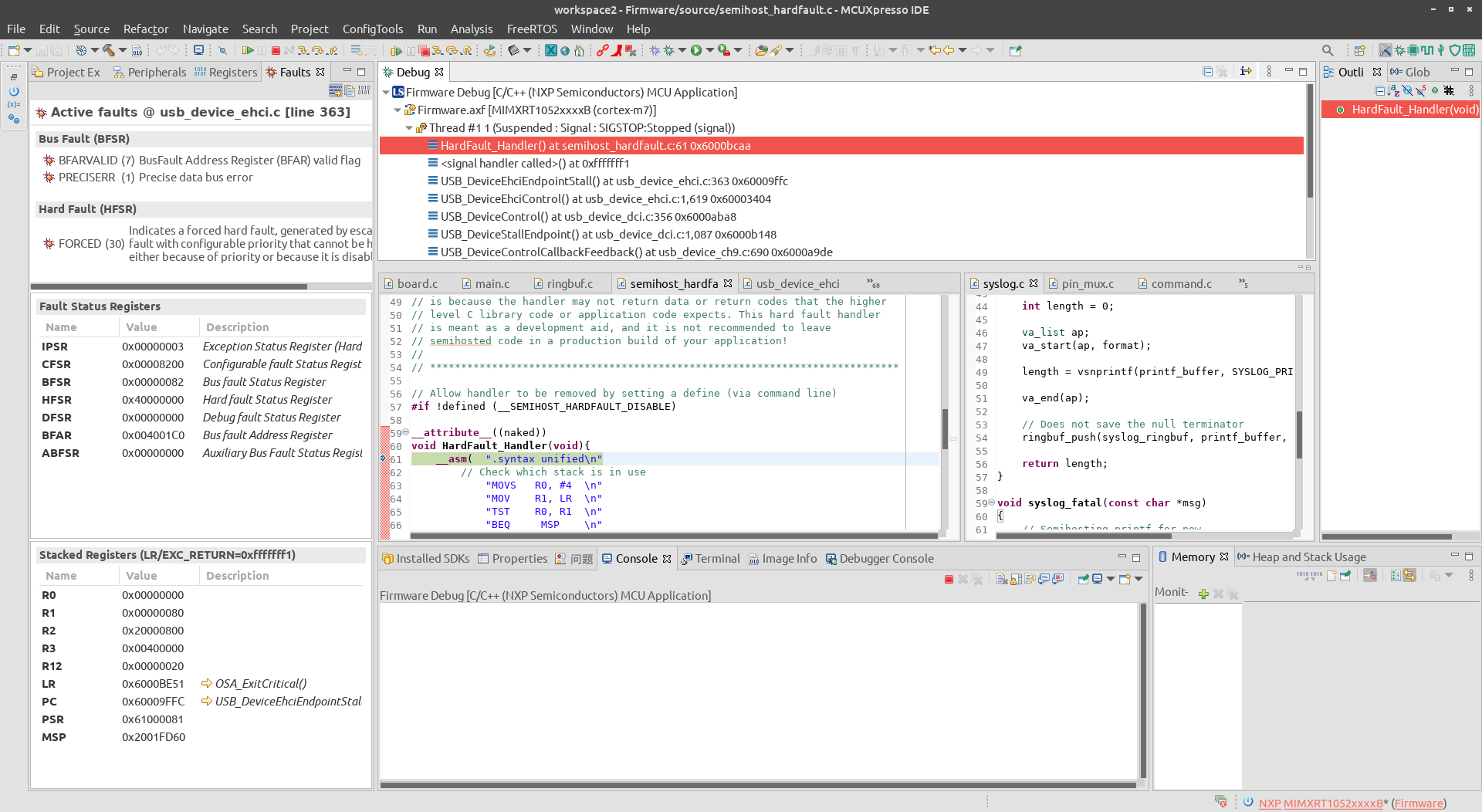This screenshot has height=812, width=1482.
Task: Show hidden editor tabs list marked 68
Action: pos(873,283)
